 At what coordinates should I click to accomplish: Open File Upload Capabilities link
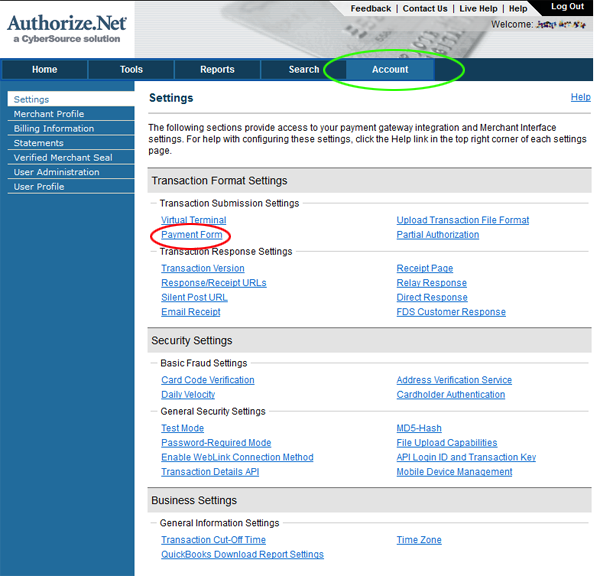click(447, 443)
